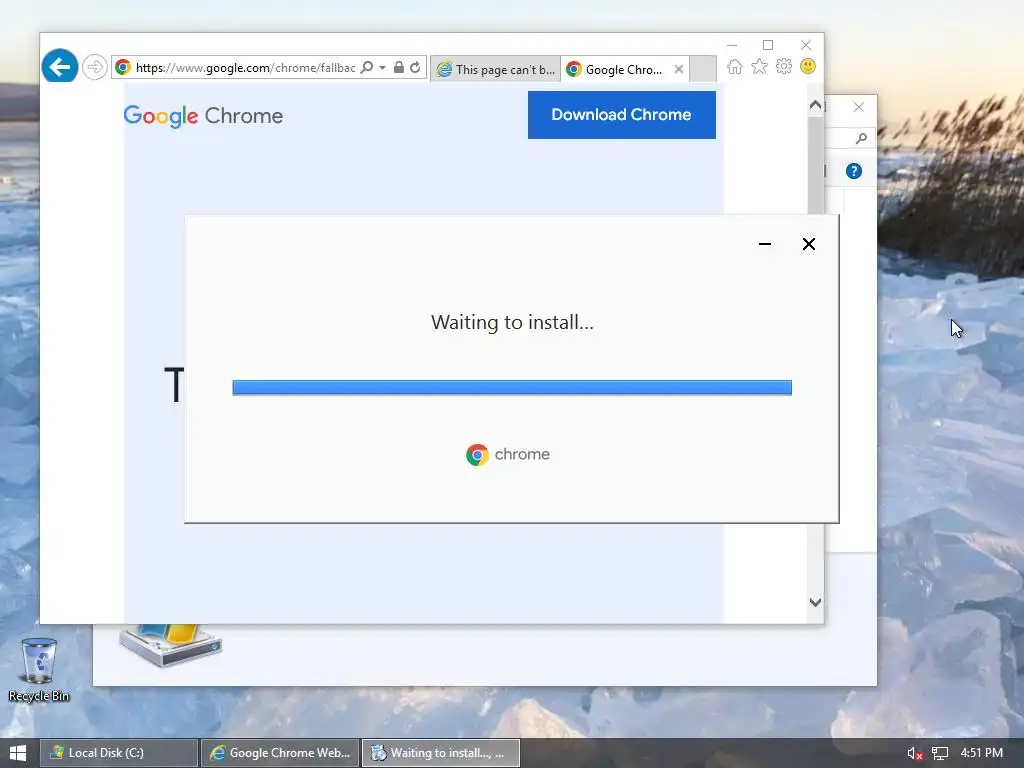The image size is (1024, 768).
Task: View security report via lock icon
Action: [398, 67]
